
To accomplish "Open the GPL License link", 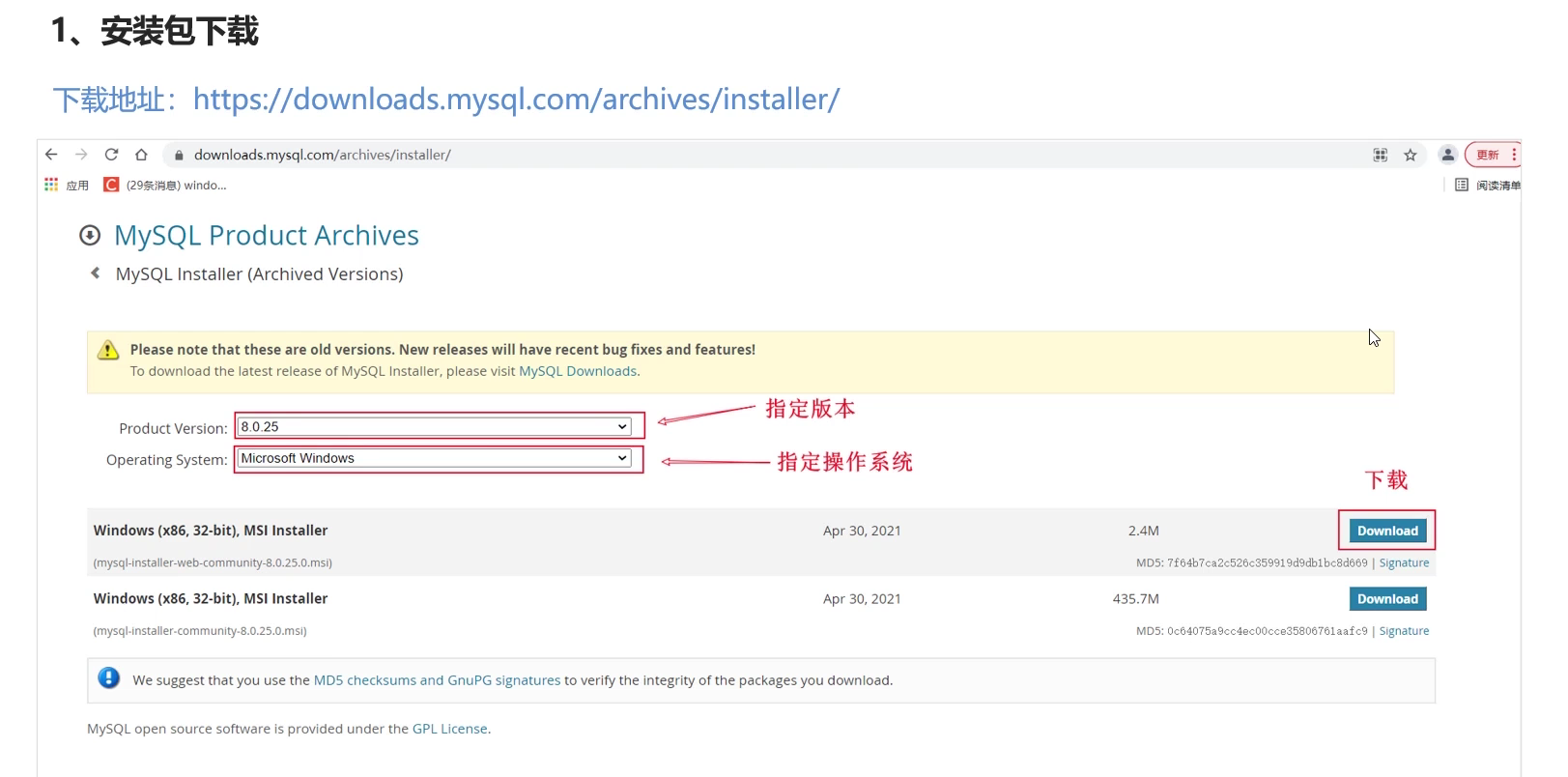I will (x=450, y=729).
